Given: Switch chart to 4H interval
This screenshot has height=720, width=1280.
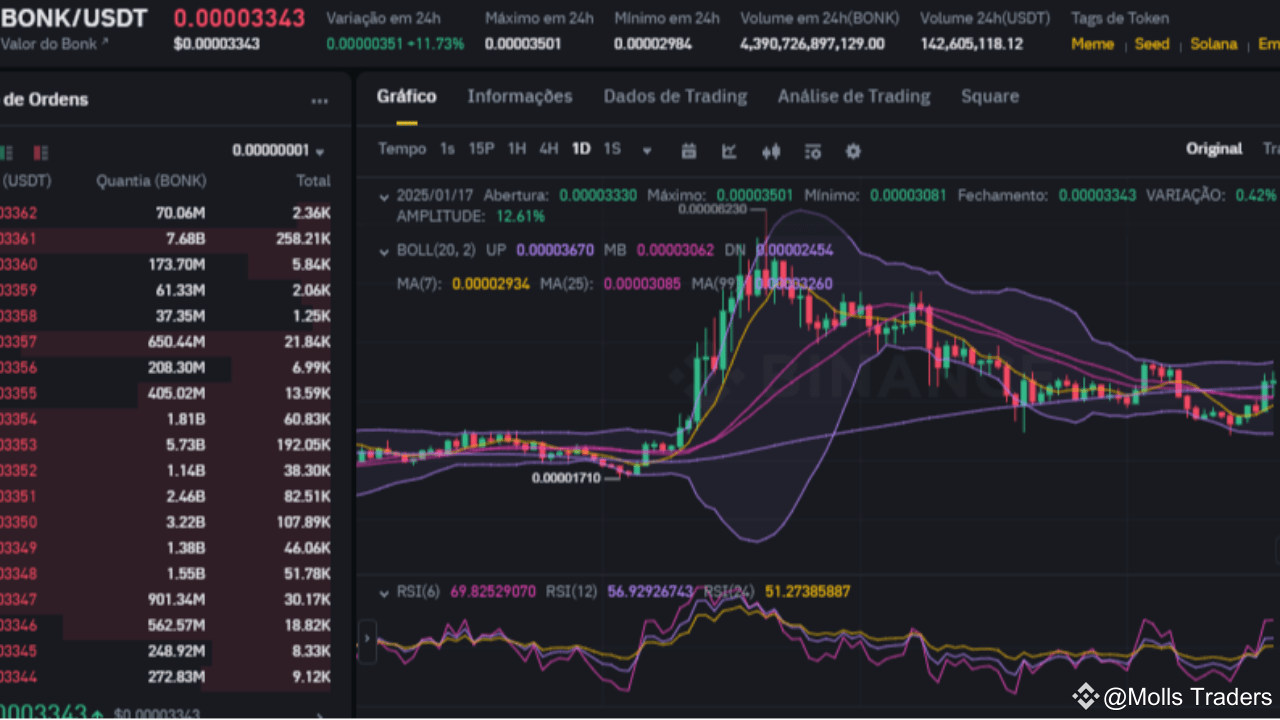Looking at the screenshot, I should click(x=549, y=149).
